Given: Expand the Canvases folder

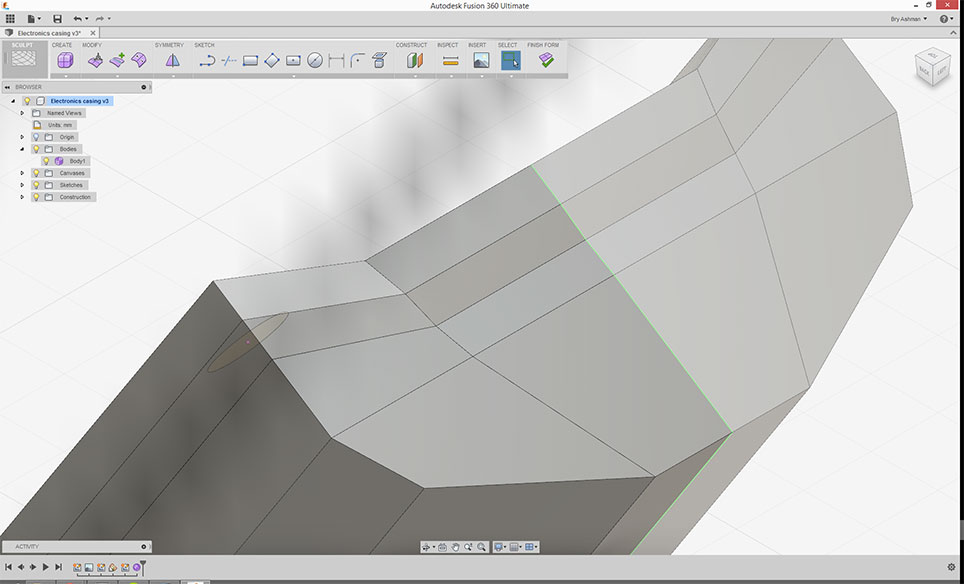Looking at the screenshot, I should (x=22, y=173).
